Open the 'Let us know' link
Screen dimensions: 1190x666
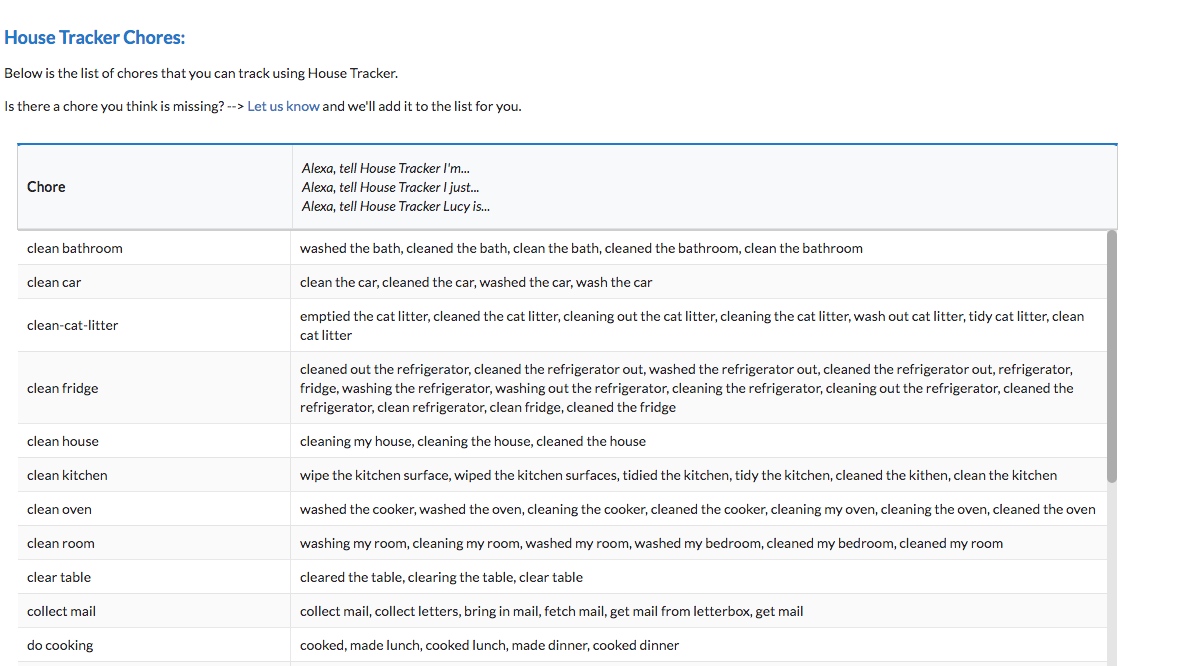tap(283, 106)
